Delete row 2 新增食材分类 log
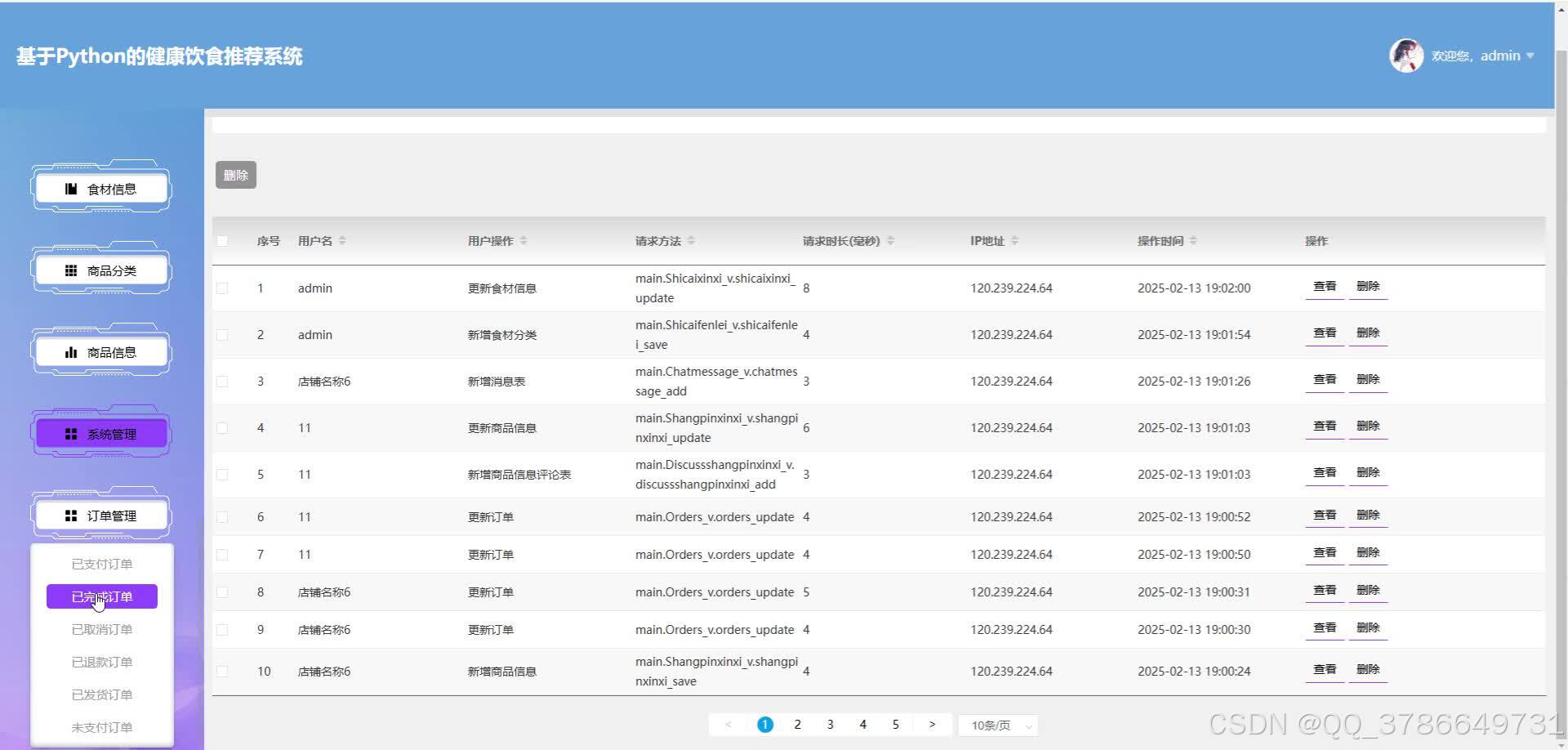 pyautogui.click(x=1368, y=333)
